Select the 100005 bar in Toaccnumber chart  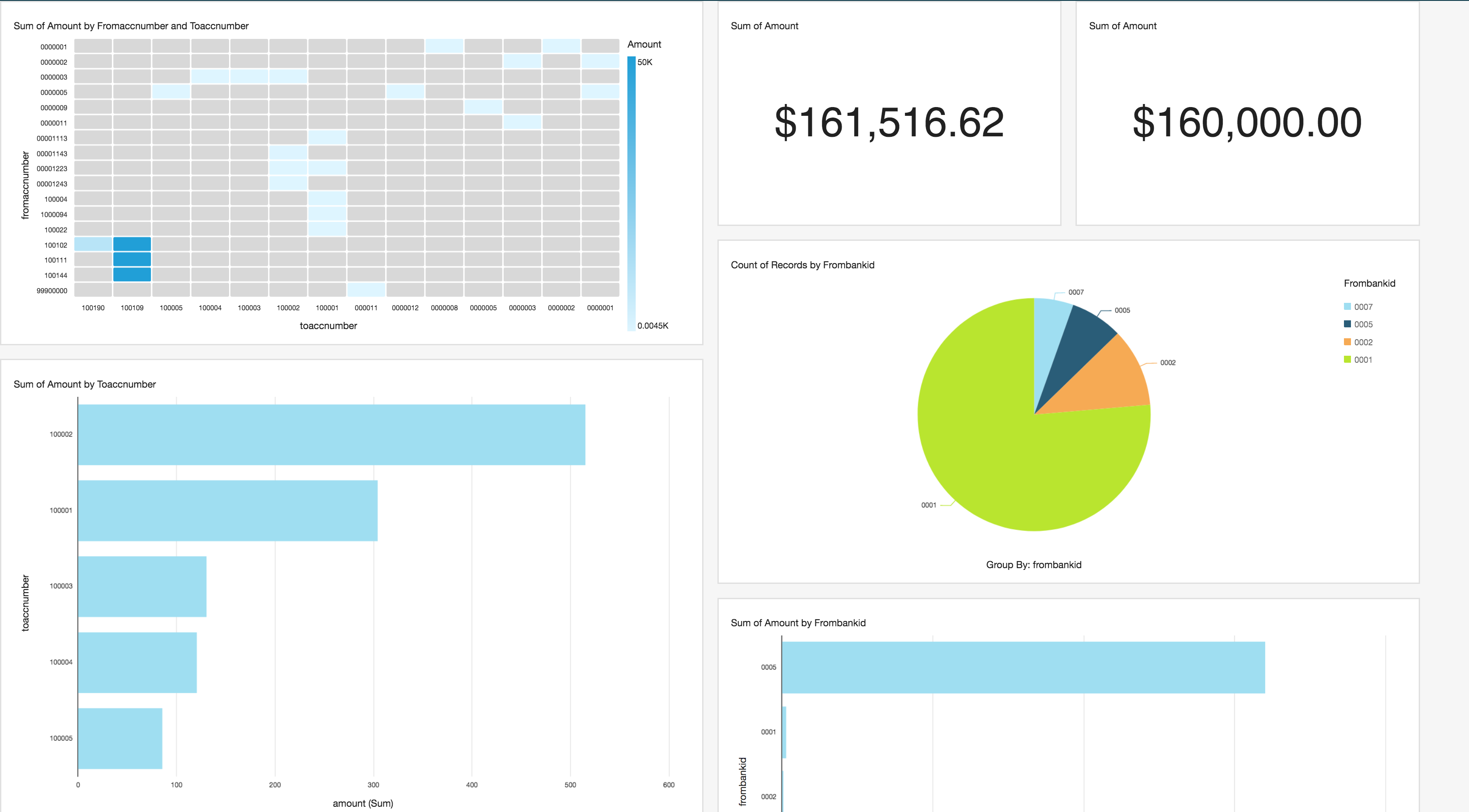[120, 739]
